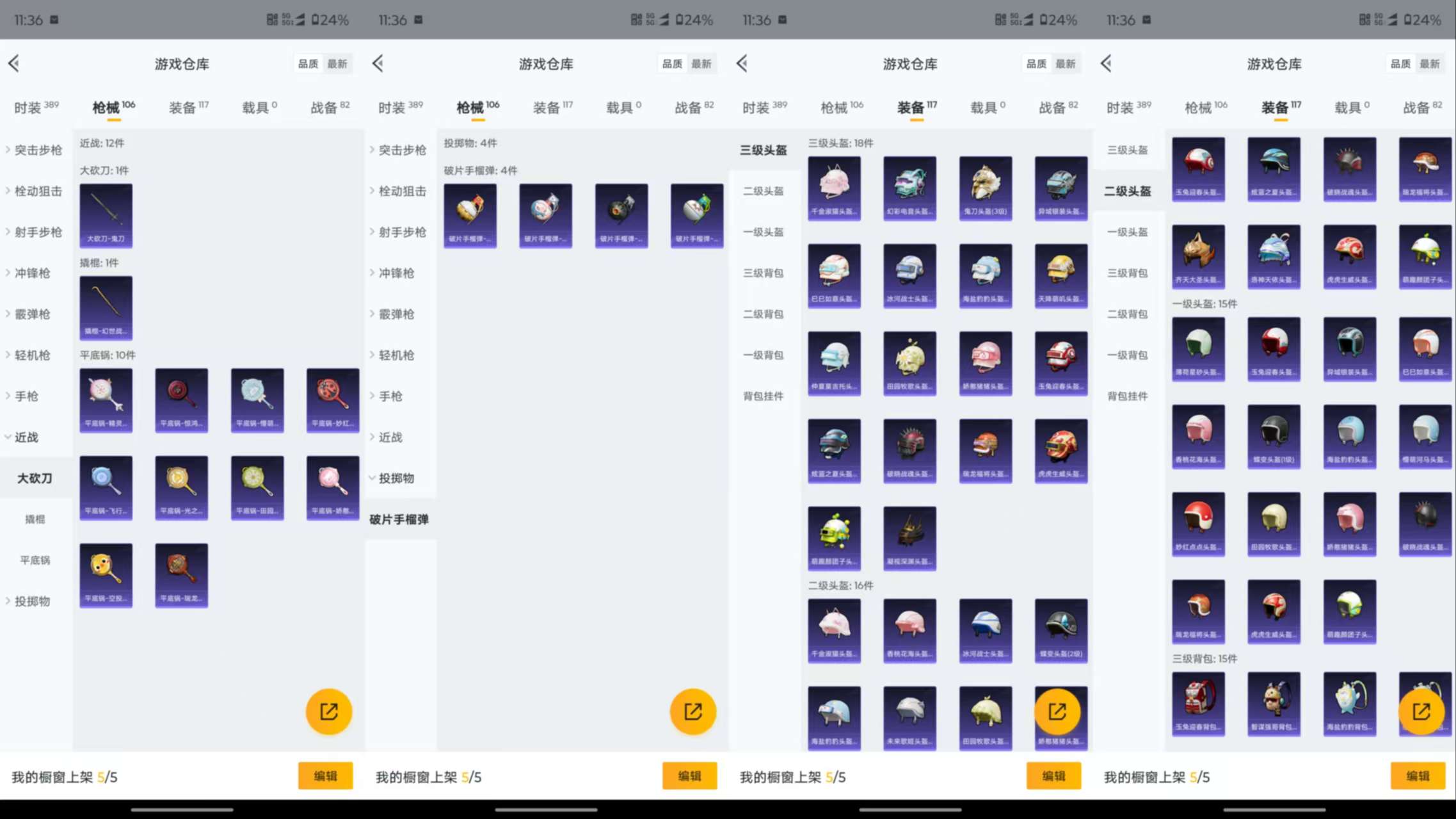Viewport: 1456px width, 819px height.
Task: Select the 平底锅-田园 green pan
Action: click(x=257, y=487)
